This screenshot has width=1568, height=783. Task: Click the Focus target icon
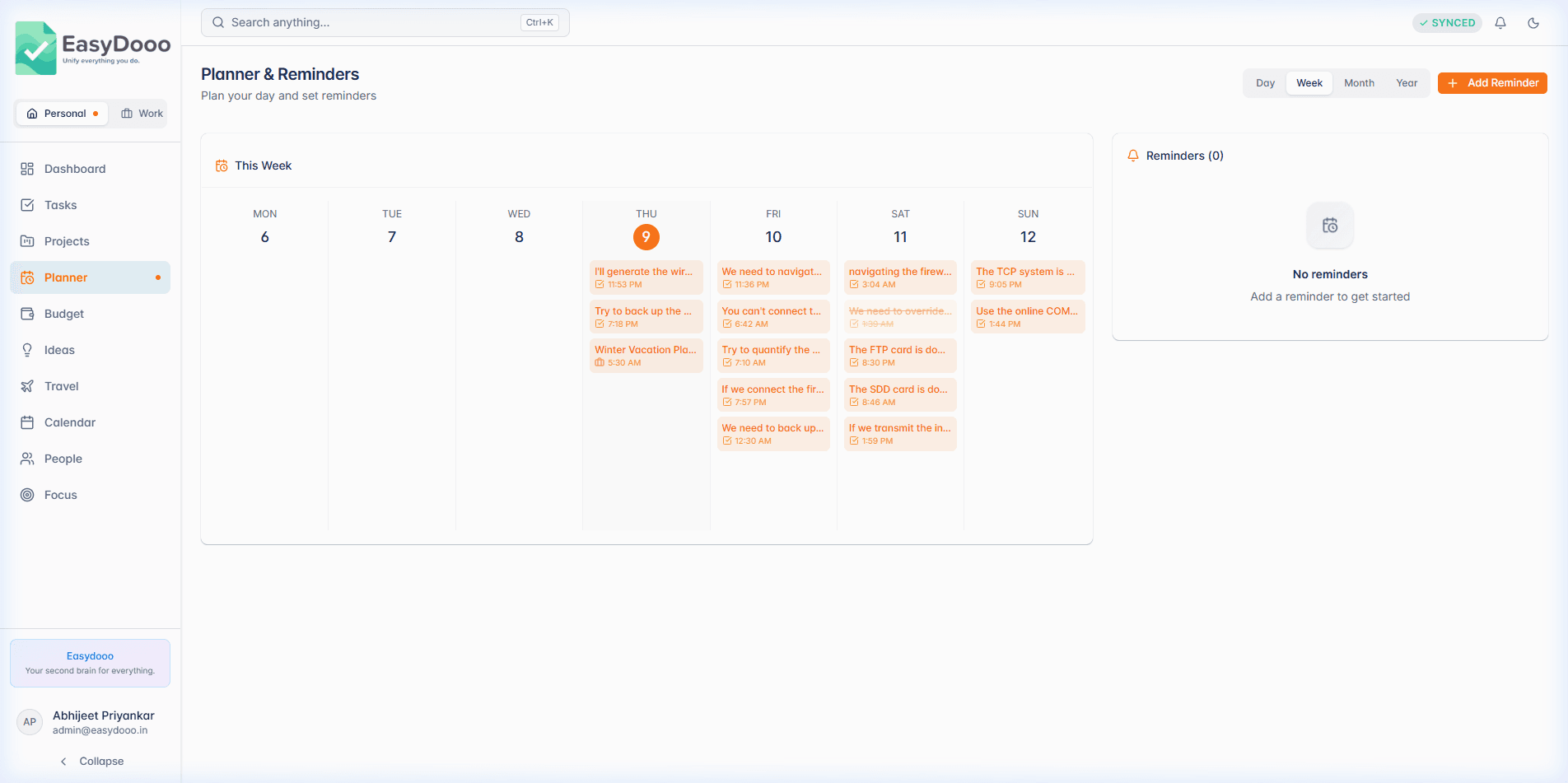(x=27, y=495)
